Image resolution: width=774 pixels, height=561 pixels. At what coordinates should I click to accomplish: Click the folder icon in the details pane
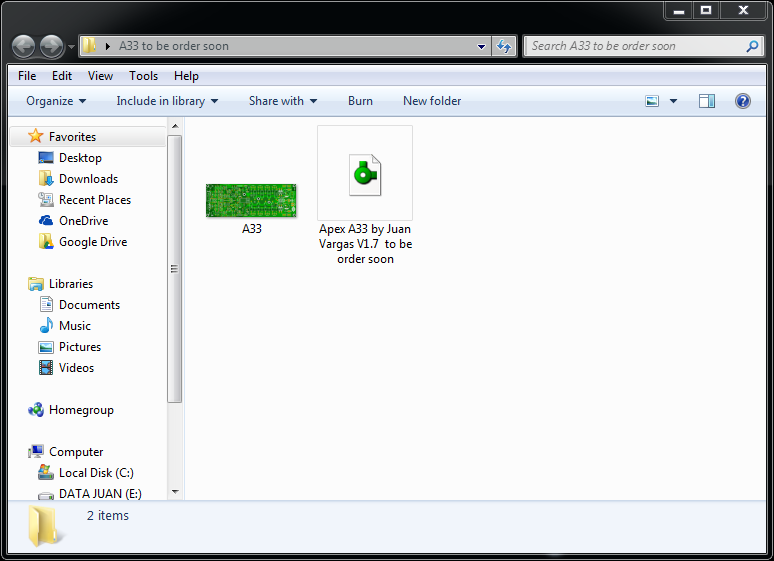pyautogui.click(x=46, y=525)
